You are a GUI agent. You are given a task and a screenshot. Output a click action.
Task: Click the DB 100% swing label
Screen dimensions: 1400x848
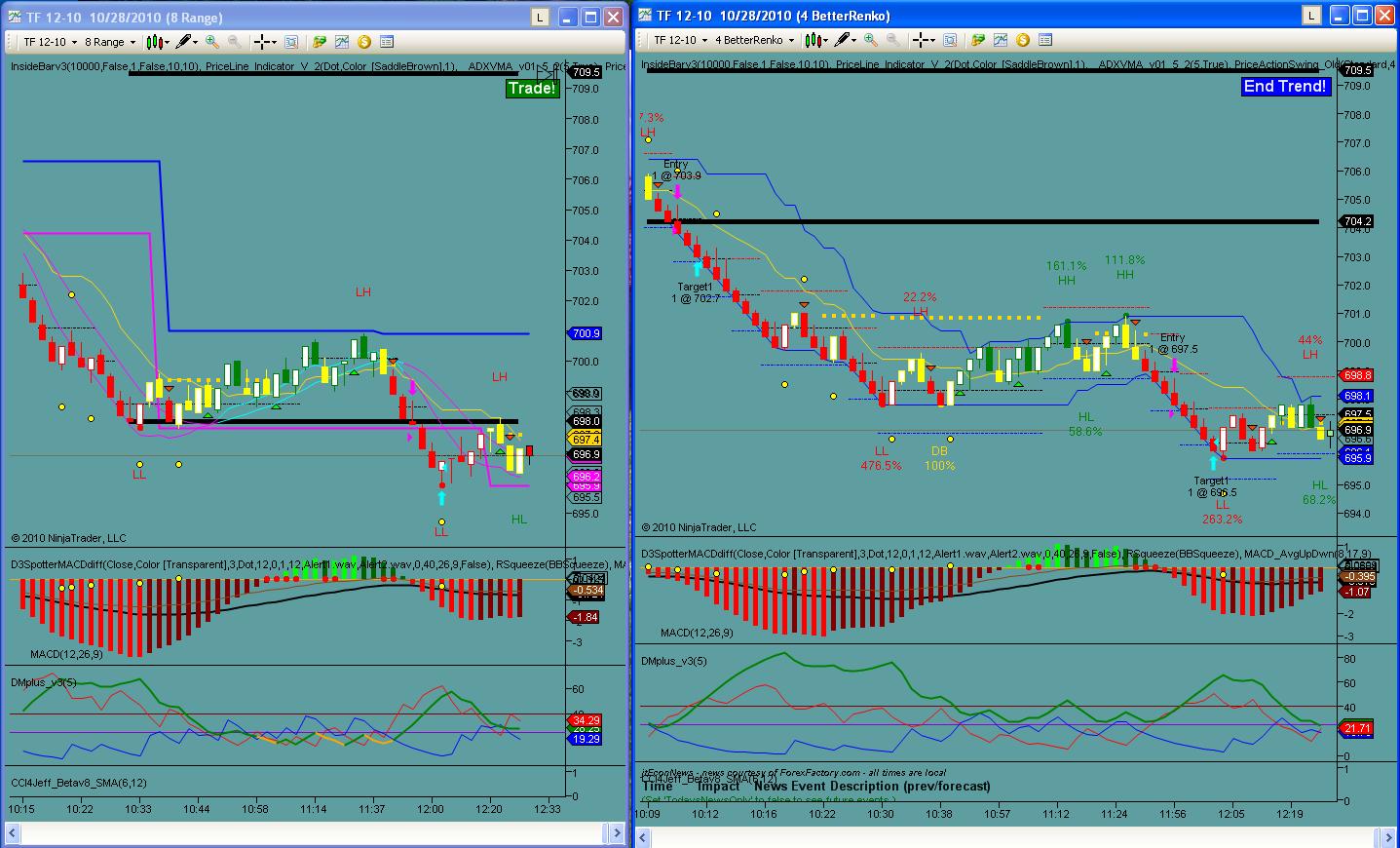pos(939,458)
